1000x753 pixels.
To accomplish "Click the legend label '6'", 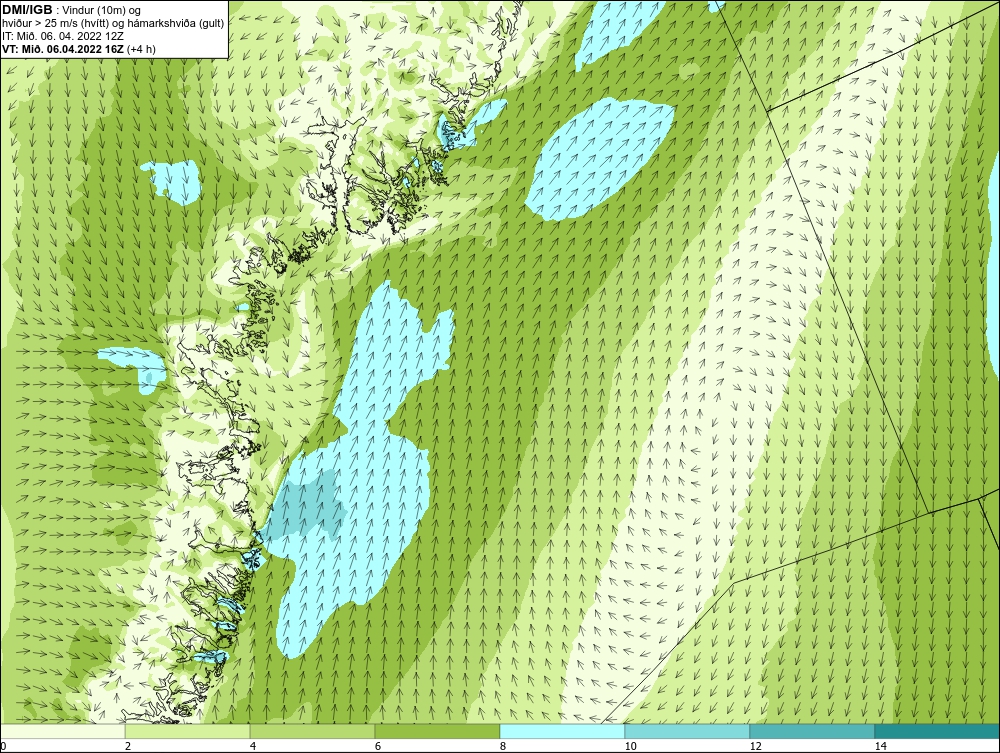I will 378,746.
